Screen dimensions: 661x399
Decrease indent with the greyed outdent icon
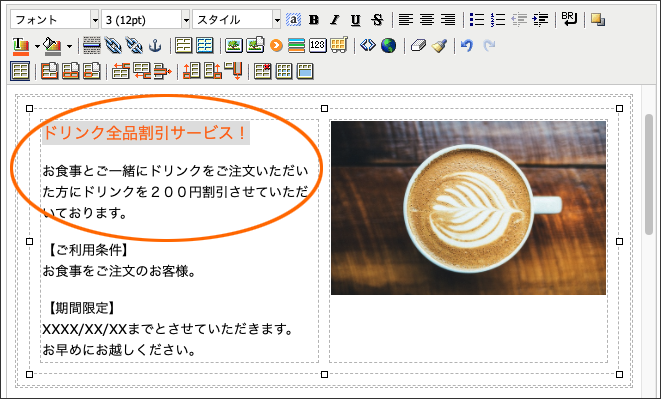(519, 20)
